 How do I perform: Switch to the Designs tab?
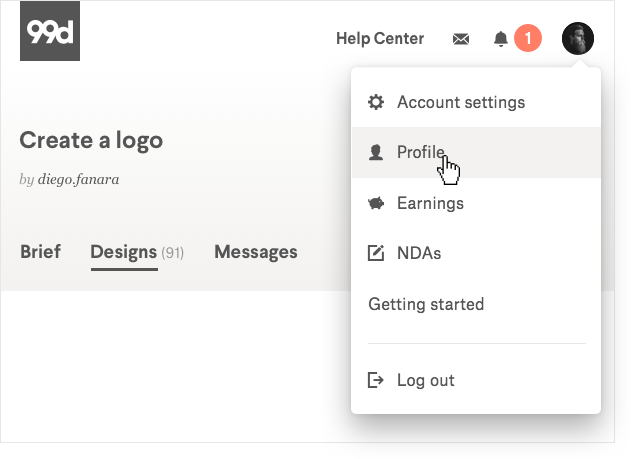(124, 252)
